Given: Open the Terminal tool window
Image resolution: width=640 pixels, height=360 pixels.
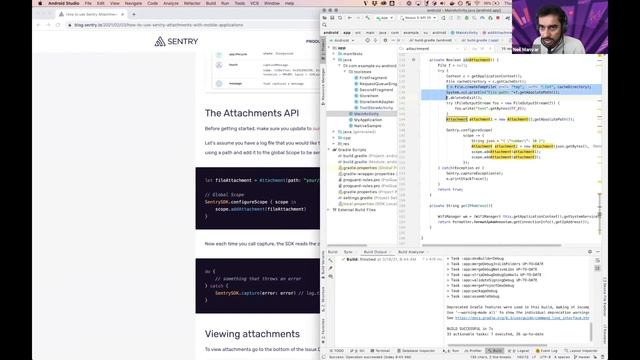Looking at the screenshot, I should 380,351.
